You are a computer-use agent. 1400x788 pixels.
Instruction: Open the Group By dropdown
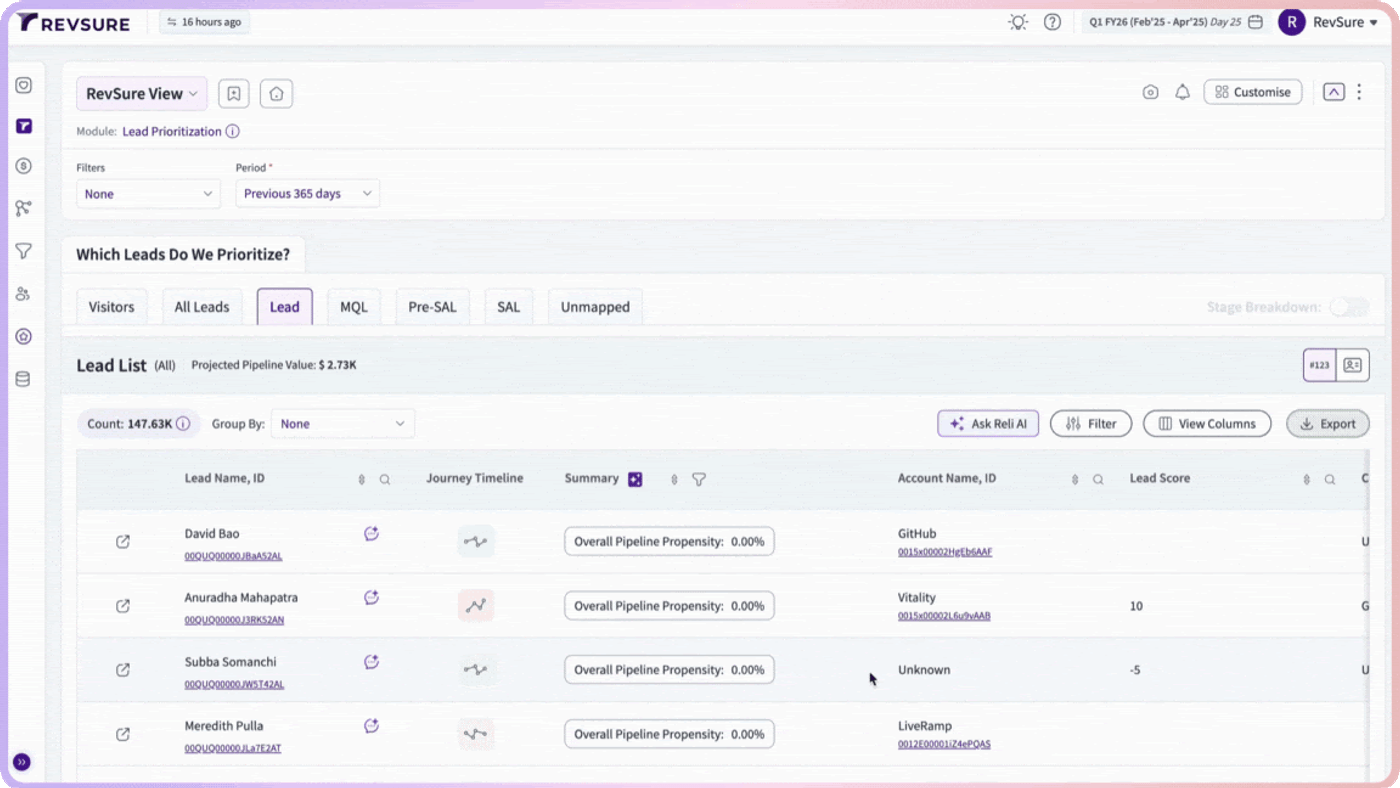[x=343, y=424]
